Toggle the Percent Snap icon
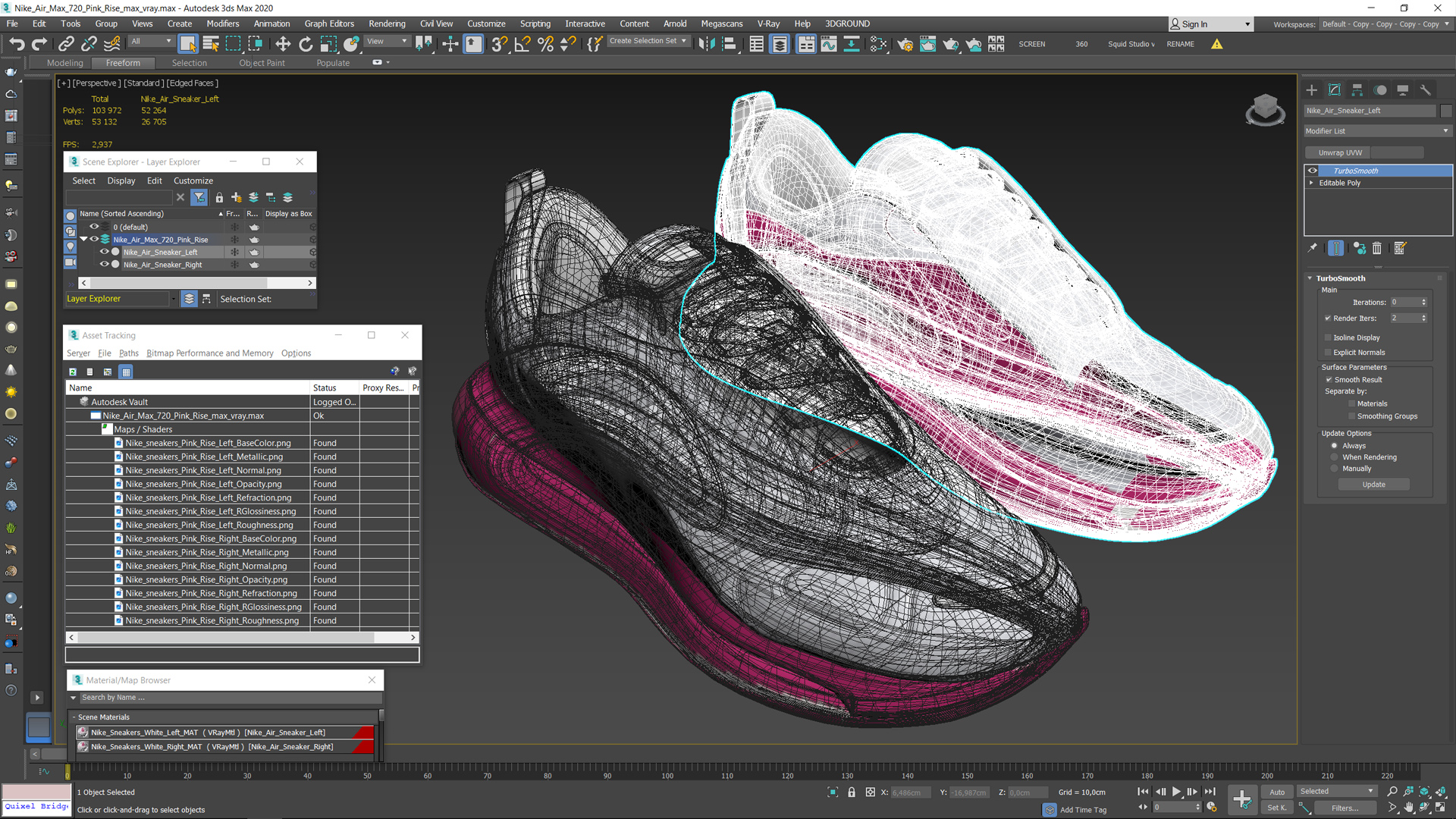This screenshot has width=1456, height=819. pos(545,44)
